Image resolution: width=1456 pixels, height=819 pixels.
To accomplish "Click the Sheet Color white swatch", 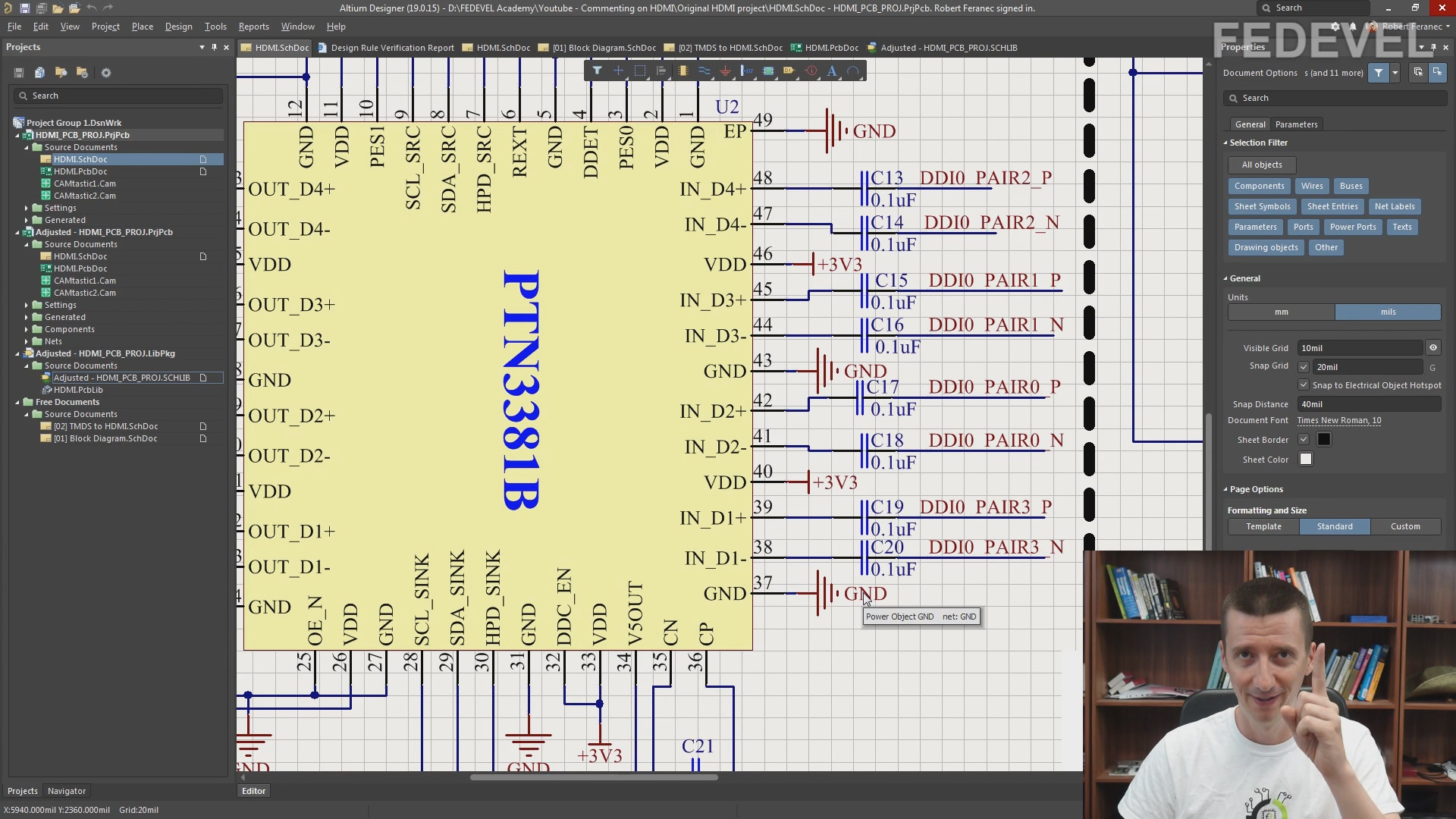I will pos(1305,460).
